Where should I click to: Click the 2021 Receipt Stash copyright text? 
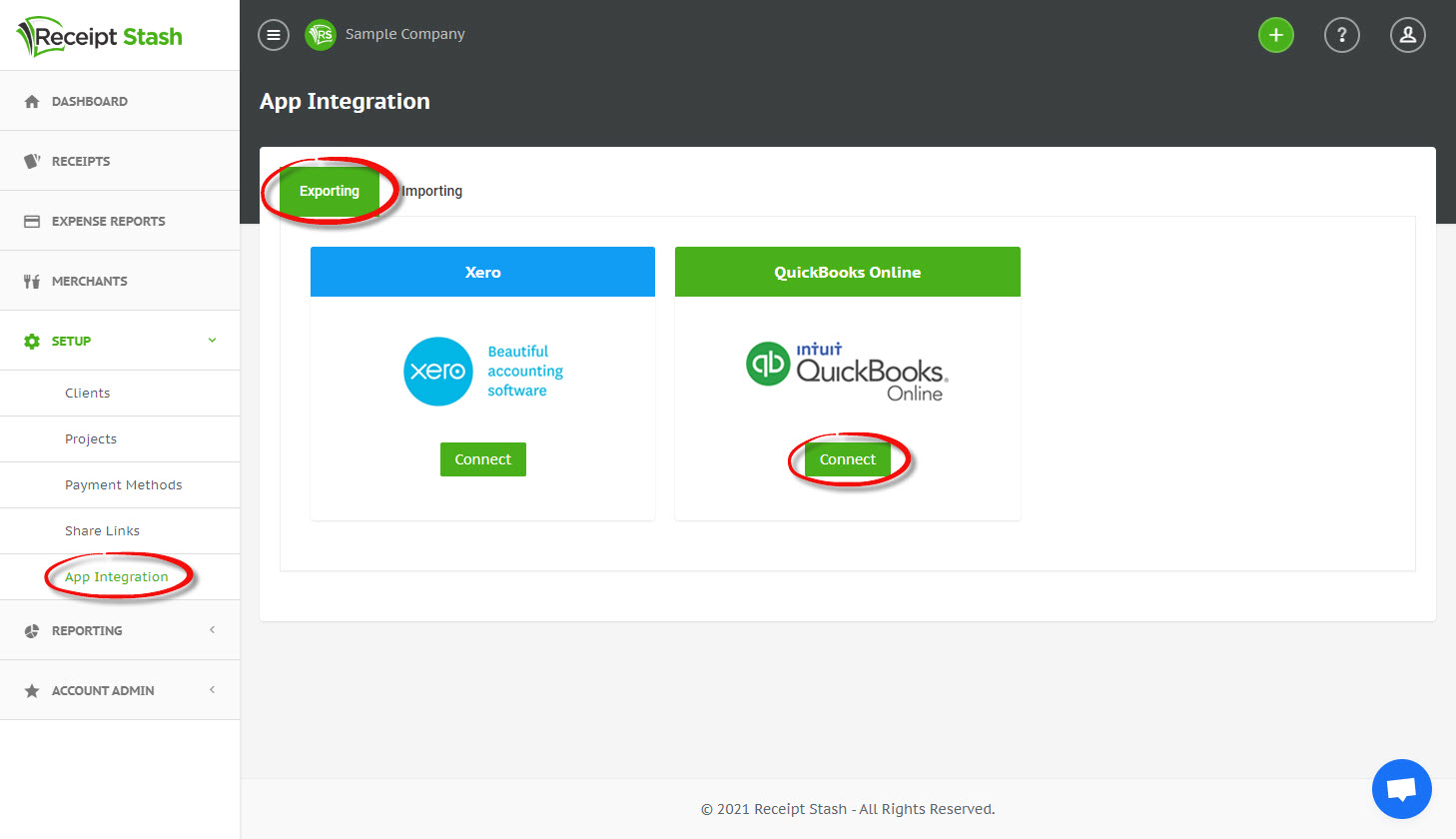pos(848,809)
